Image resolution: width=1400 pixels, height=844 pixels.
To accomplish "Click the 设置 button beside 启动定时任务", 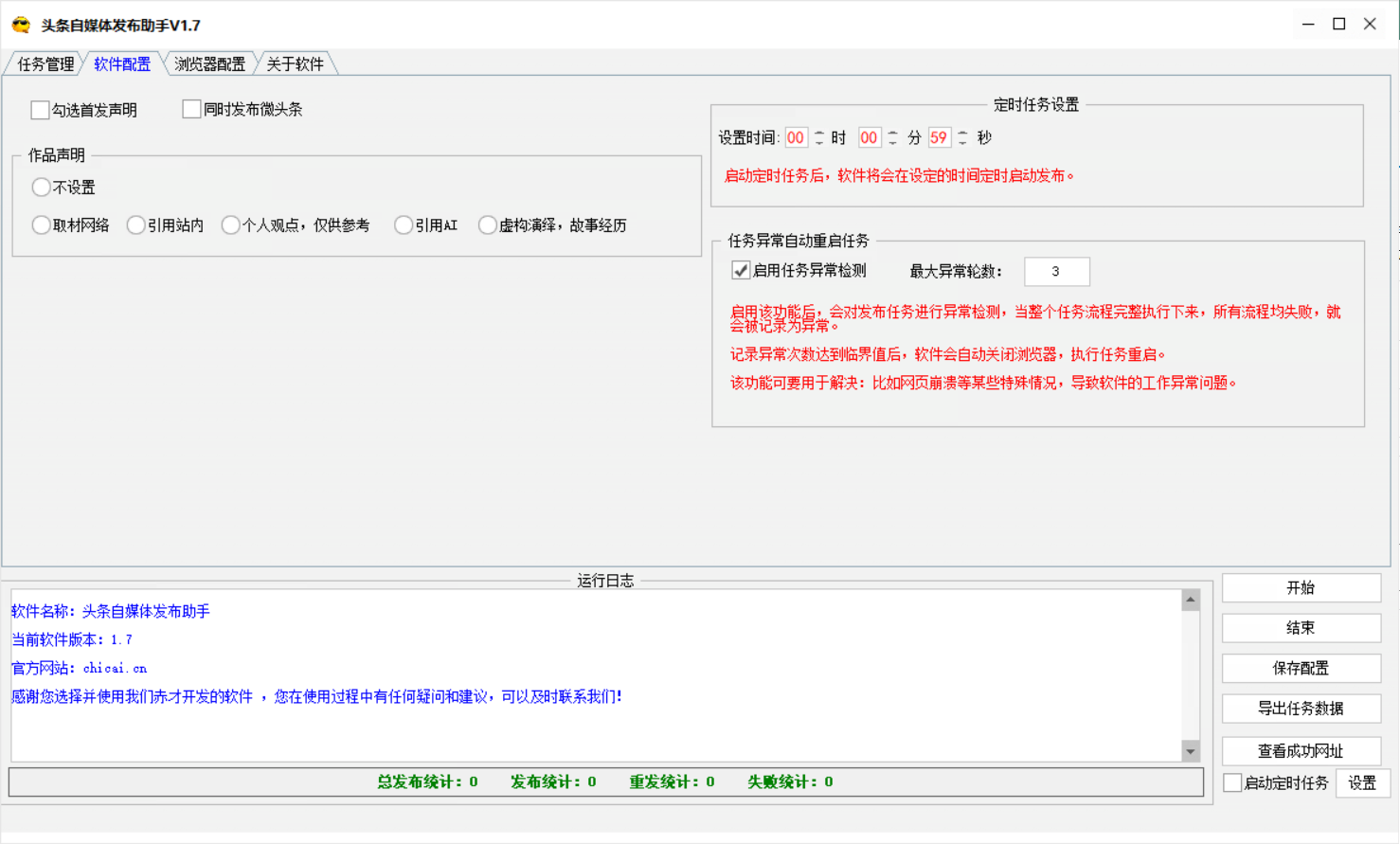I will click(1362, 782).
